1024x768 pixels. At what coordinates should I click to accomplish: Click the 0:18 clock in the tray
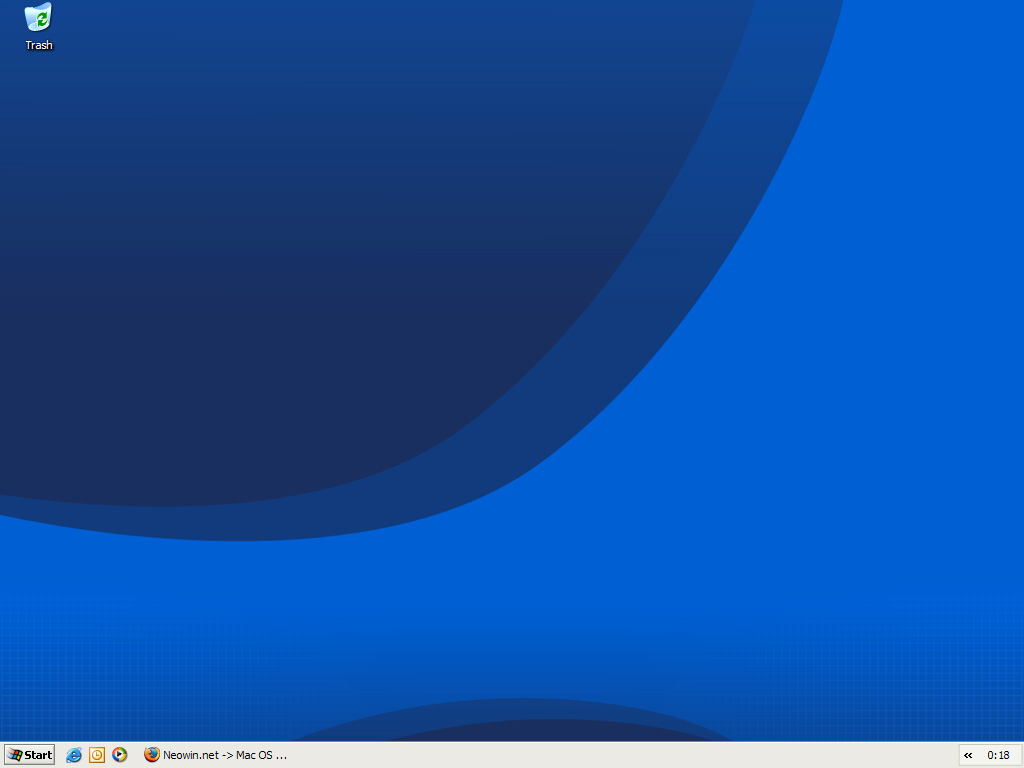coord(999,756)
